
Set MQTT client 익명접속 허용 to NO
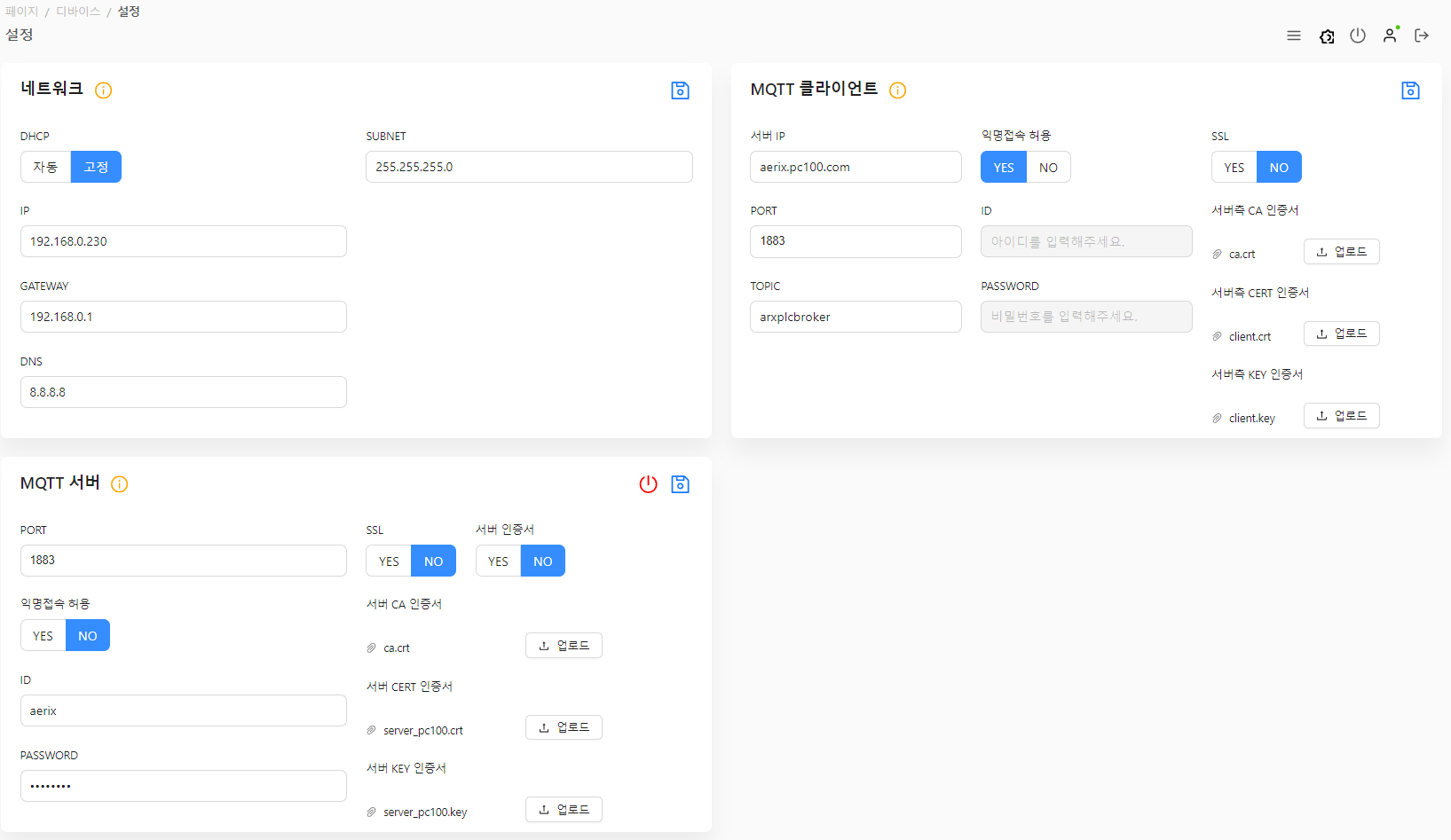[1048, 167]
